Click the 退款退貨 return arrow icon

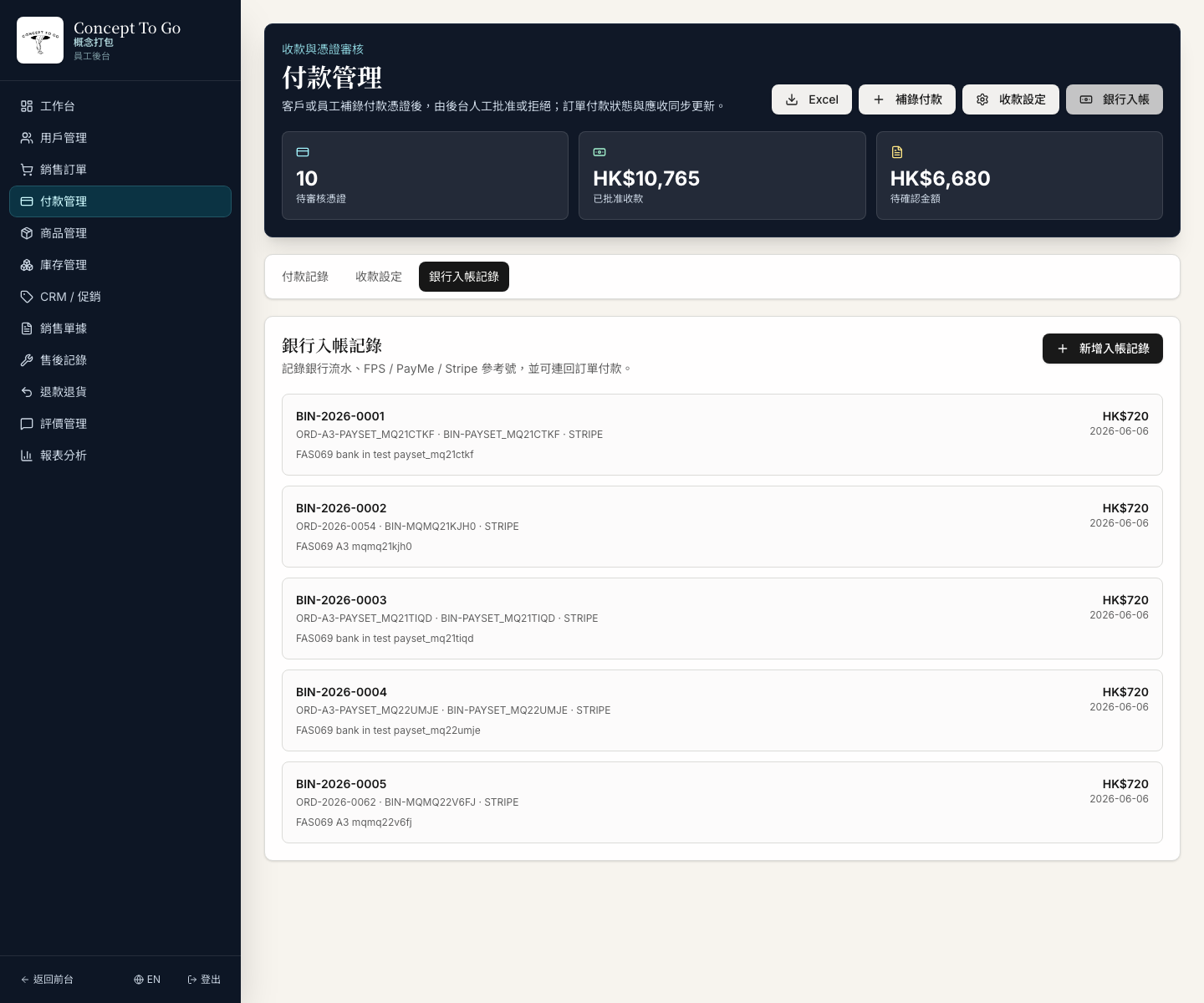click(x=27, y=392)
